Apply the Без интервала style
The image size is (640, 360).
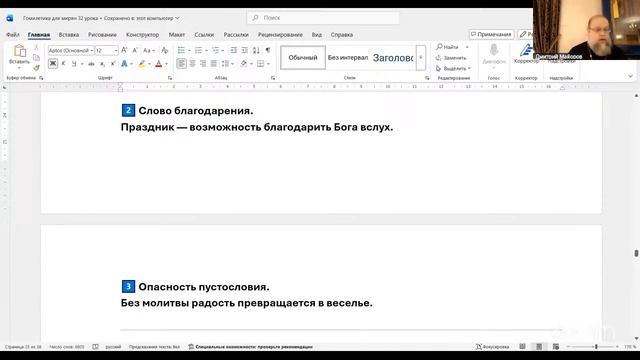348,58
